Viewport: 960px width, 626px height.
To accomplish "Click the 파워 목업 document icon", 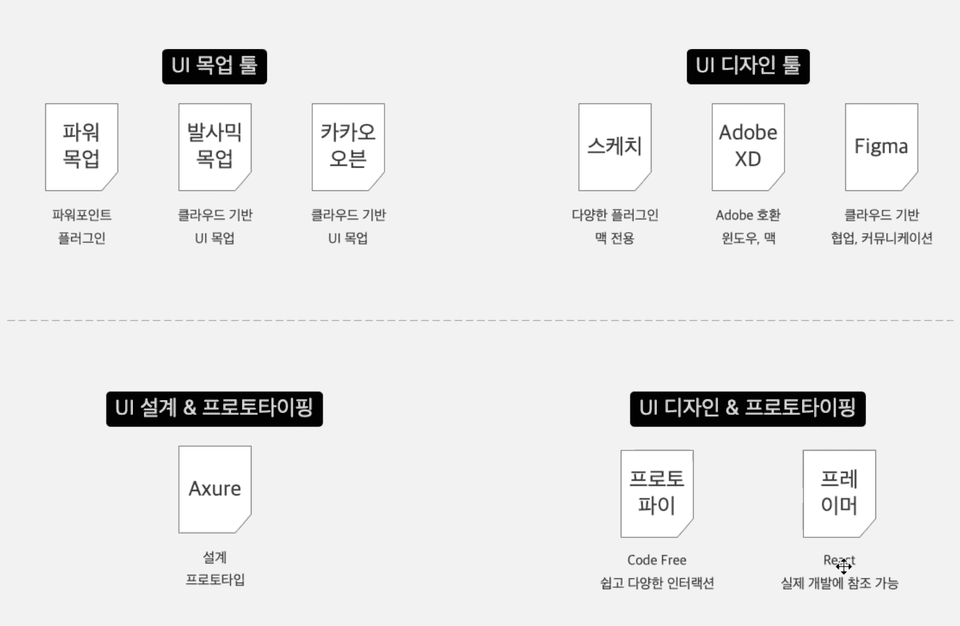I will pyautogui.click(x=81, y=147).
